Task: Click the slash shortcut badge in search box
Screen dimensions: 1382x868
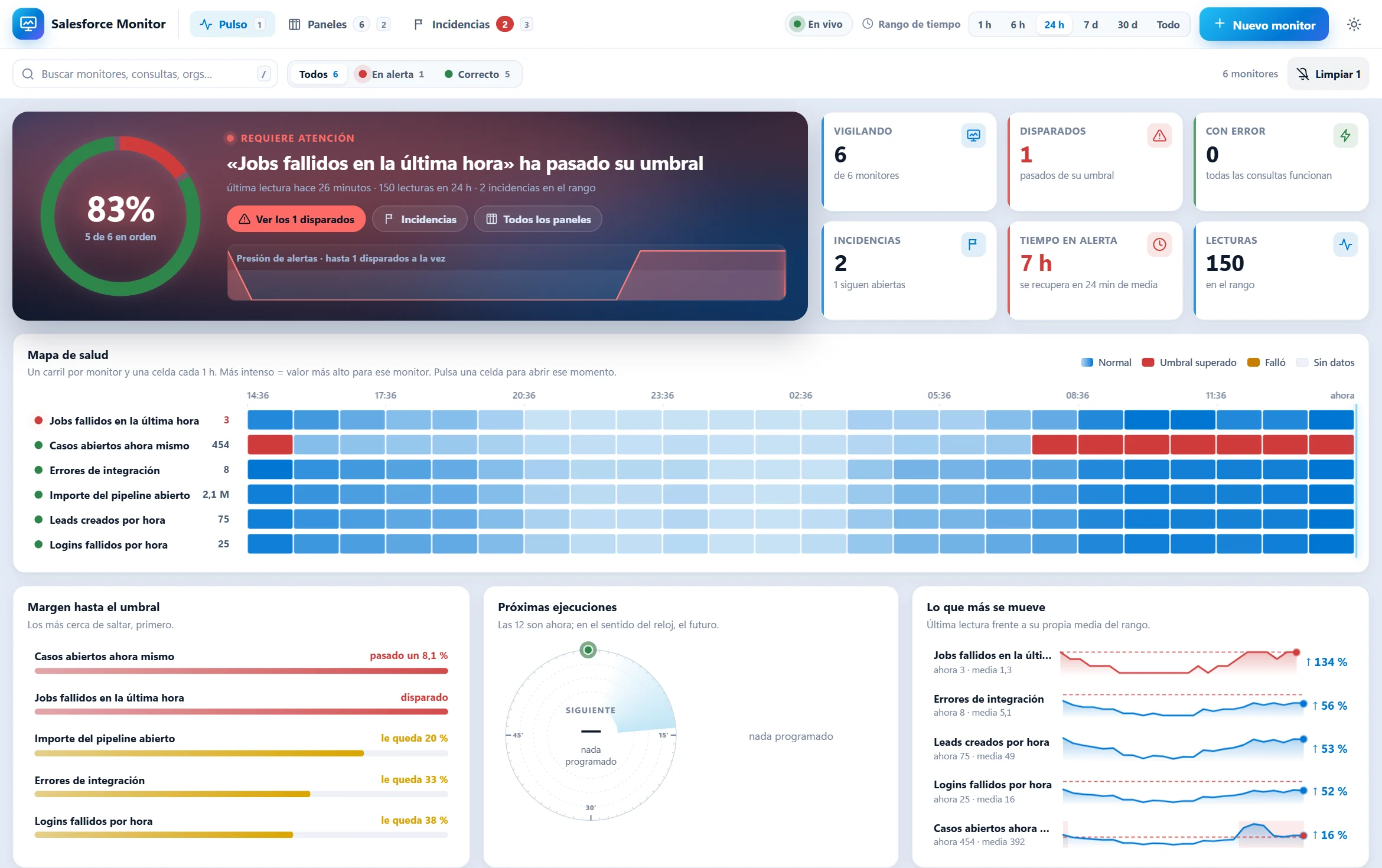Action: [264, 74]
